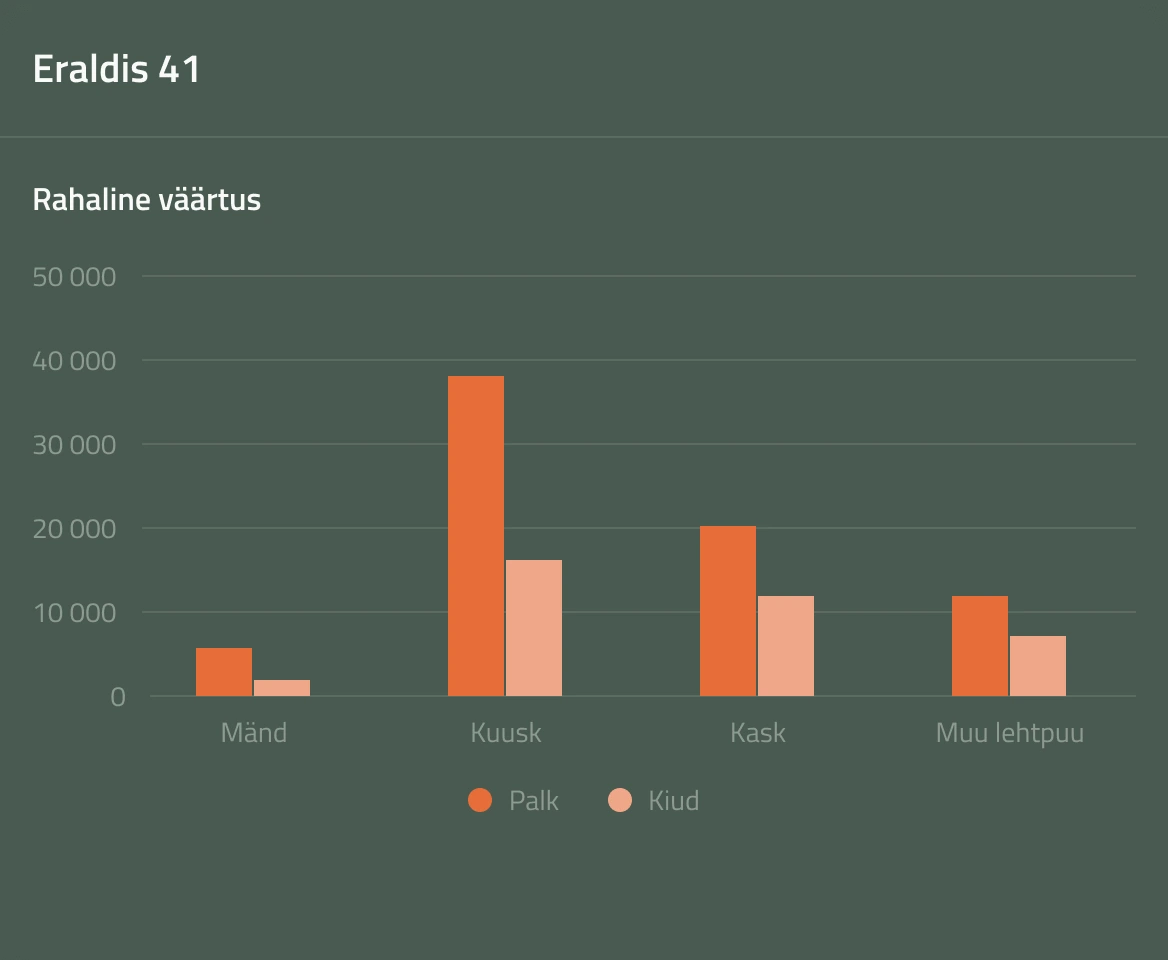Click the Palk legend orange circle
The width and height of the screenshot is (1168, 960).
480,801
